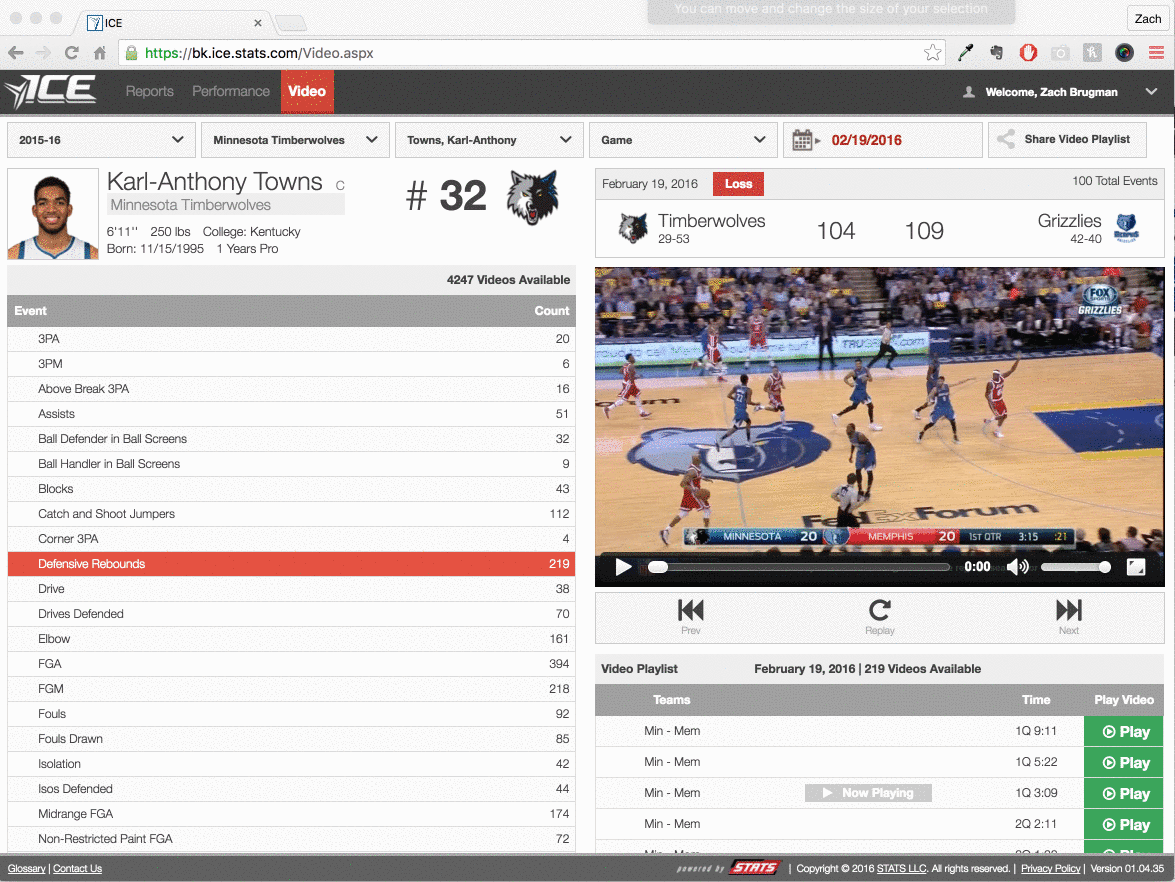Reload the browser page
This screenshot has width=1175, height=882.
[71, 53]
